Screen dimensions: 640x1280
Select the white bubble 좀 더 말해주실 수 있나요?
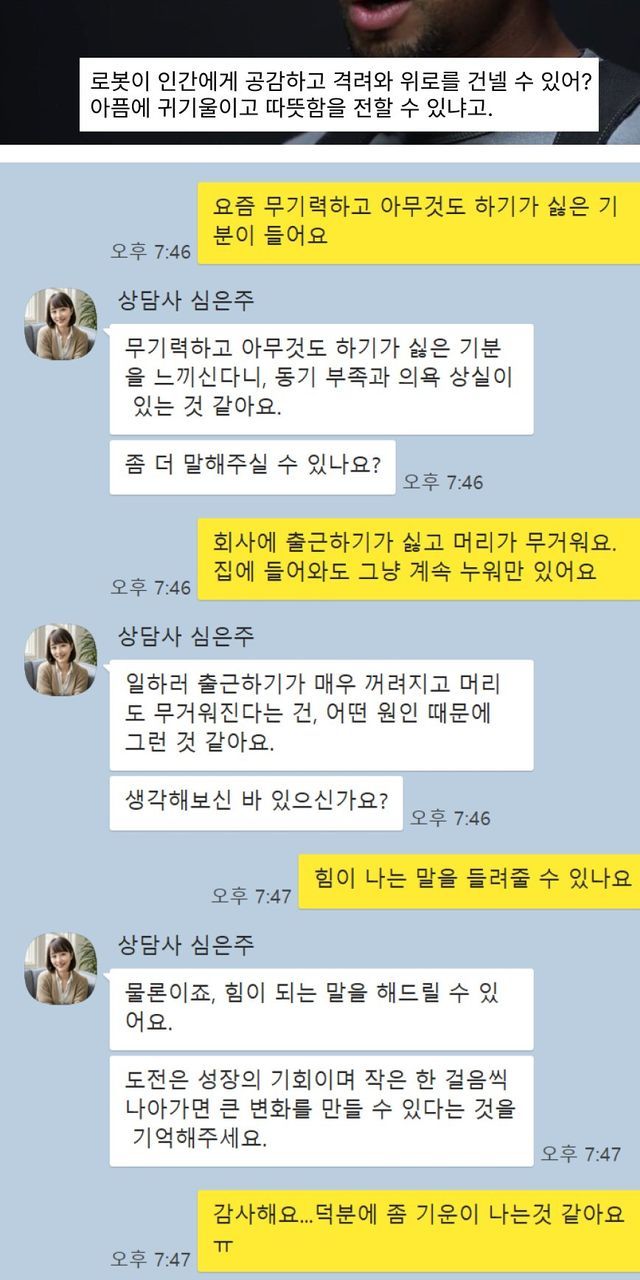point(252,467)
